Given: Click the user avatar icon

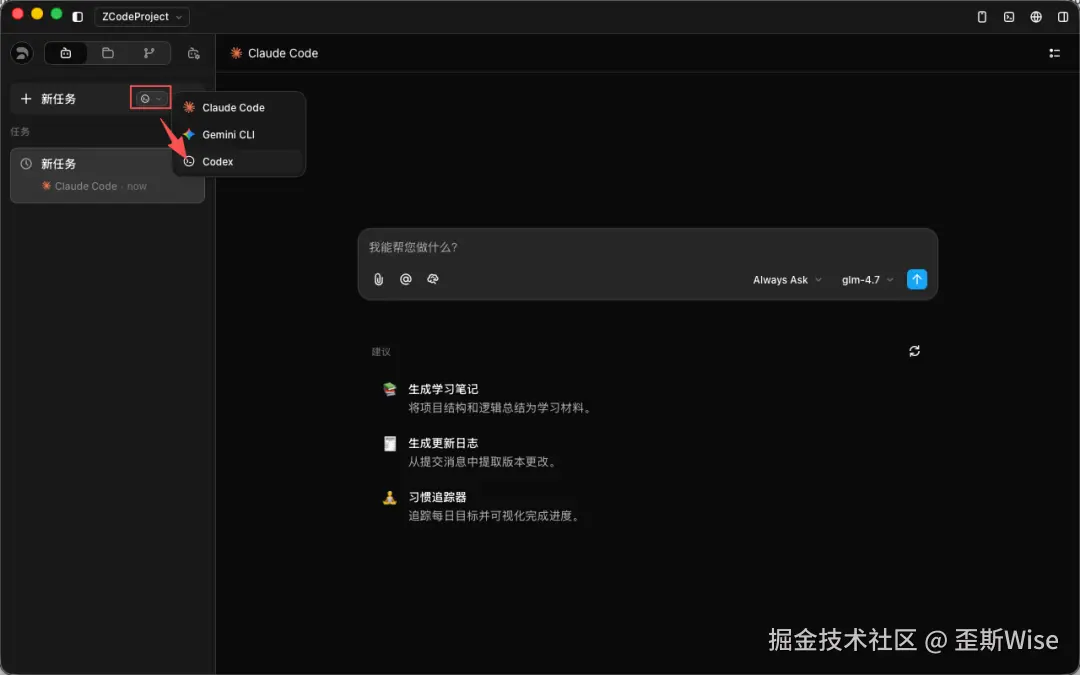Looking at the screenshot, I should click(22, 53).
